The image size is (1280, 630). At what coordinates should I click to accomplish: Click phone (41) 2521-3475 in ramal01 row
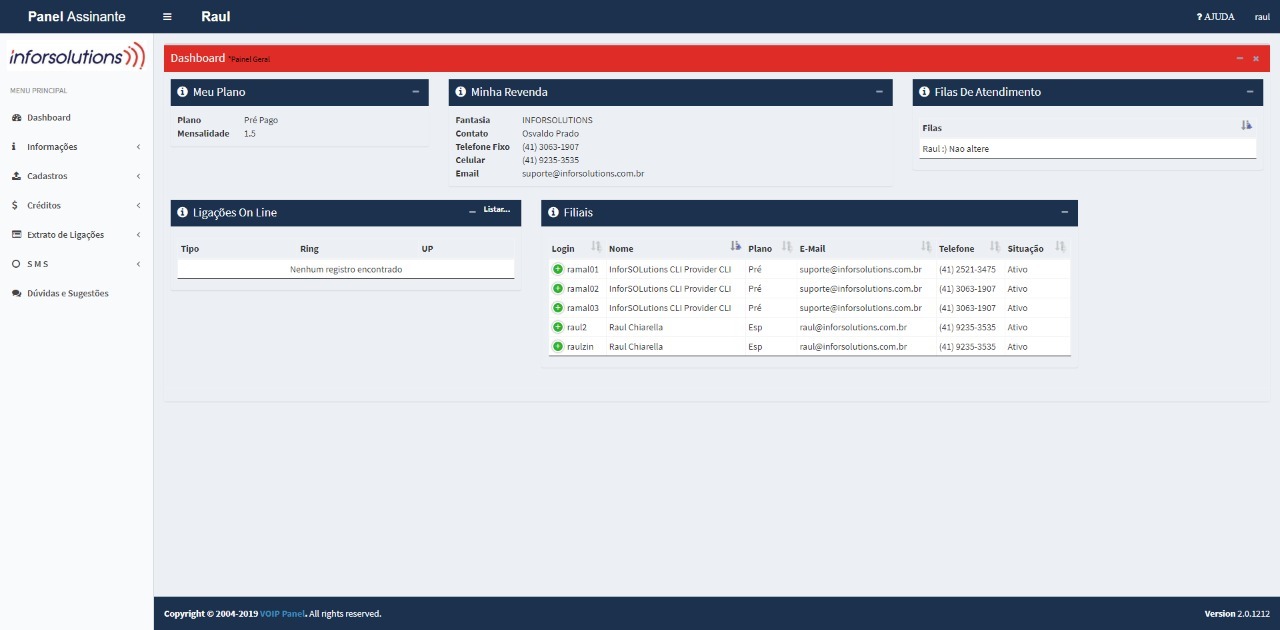tap(967, 269)
